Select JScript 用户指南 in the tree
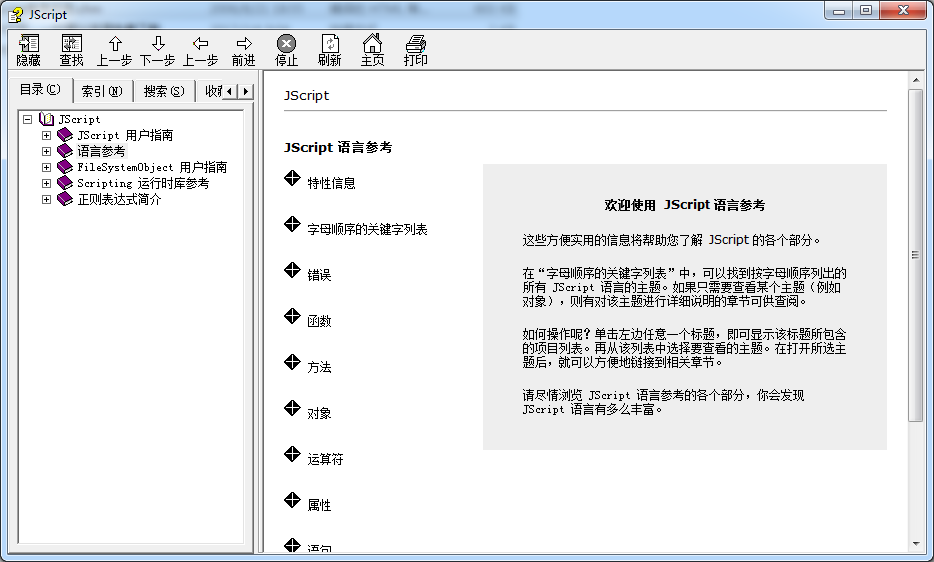The width and height of the screenshot is (934, 562). (125, 135)
